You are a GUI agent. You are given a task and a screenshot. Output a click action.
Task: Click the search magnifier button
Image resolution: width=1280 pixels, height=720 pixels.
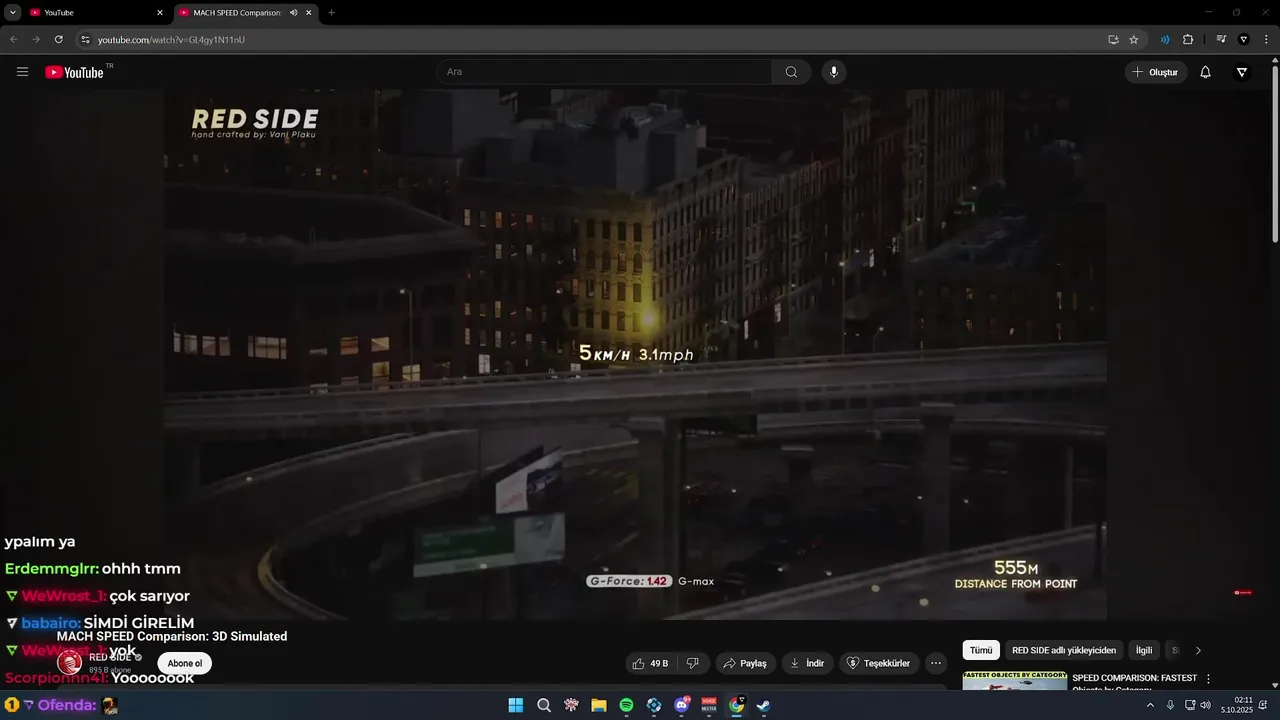point(791,72)
